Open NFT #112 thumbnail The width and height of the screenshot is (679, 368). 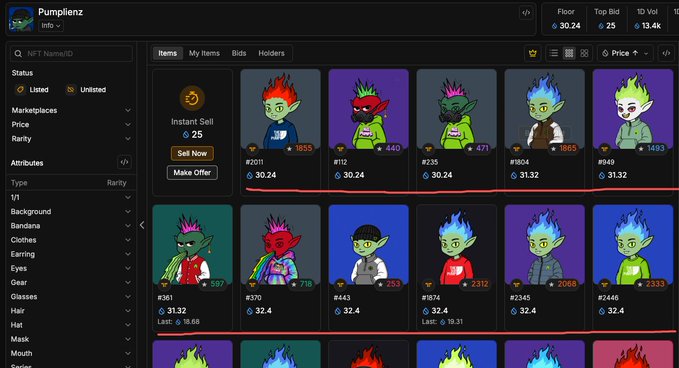click(369, 109)
